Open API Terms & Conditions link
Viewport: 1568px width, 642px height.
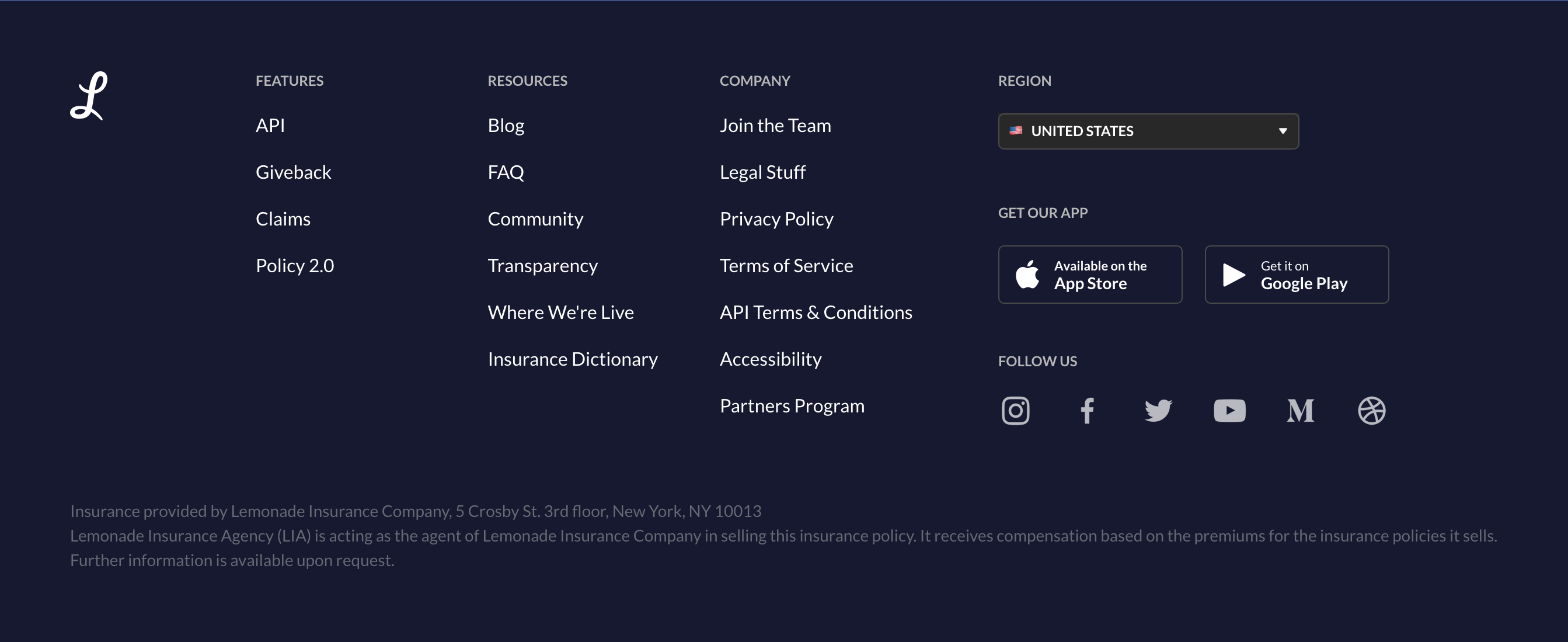point(816,313)
